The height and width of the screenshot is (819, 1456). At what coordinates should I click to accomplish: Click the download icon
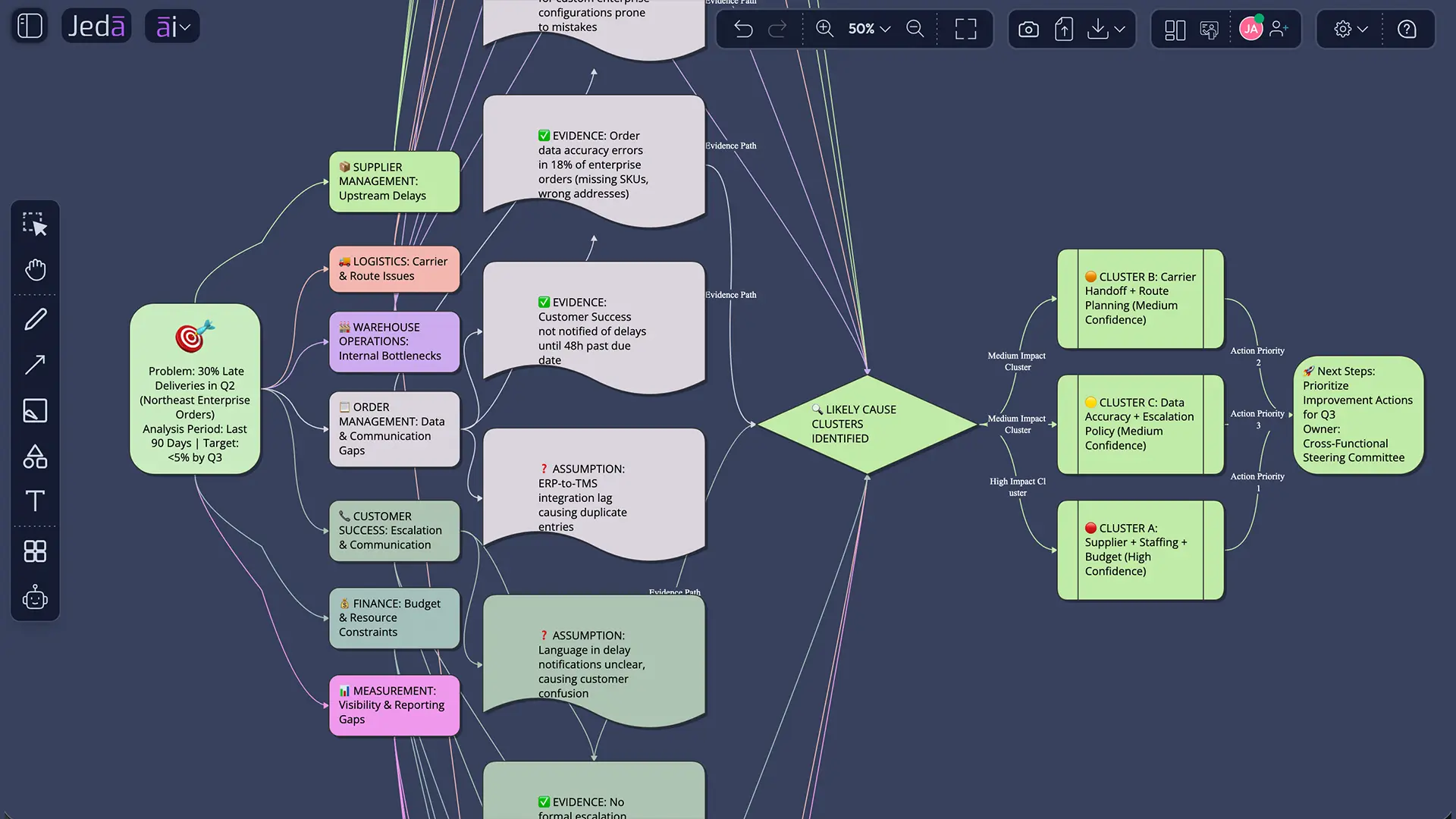coord(1097,29)
